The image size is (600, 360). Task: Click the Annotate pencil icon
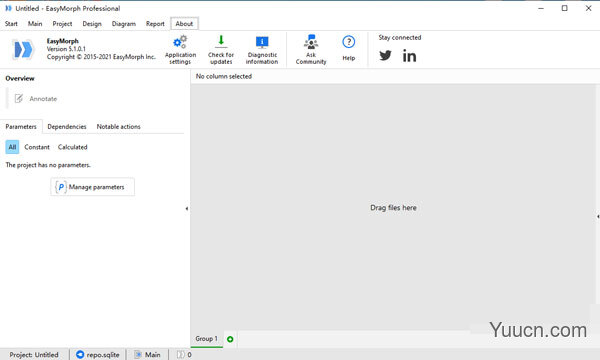(x=19, y=99)
